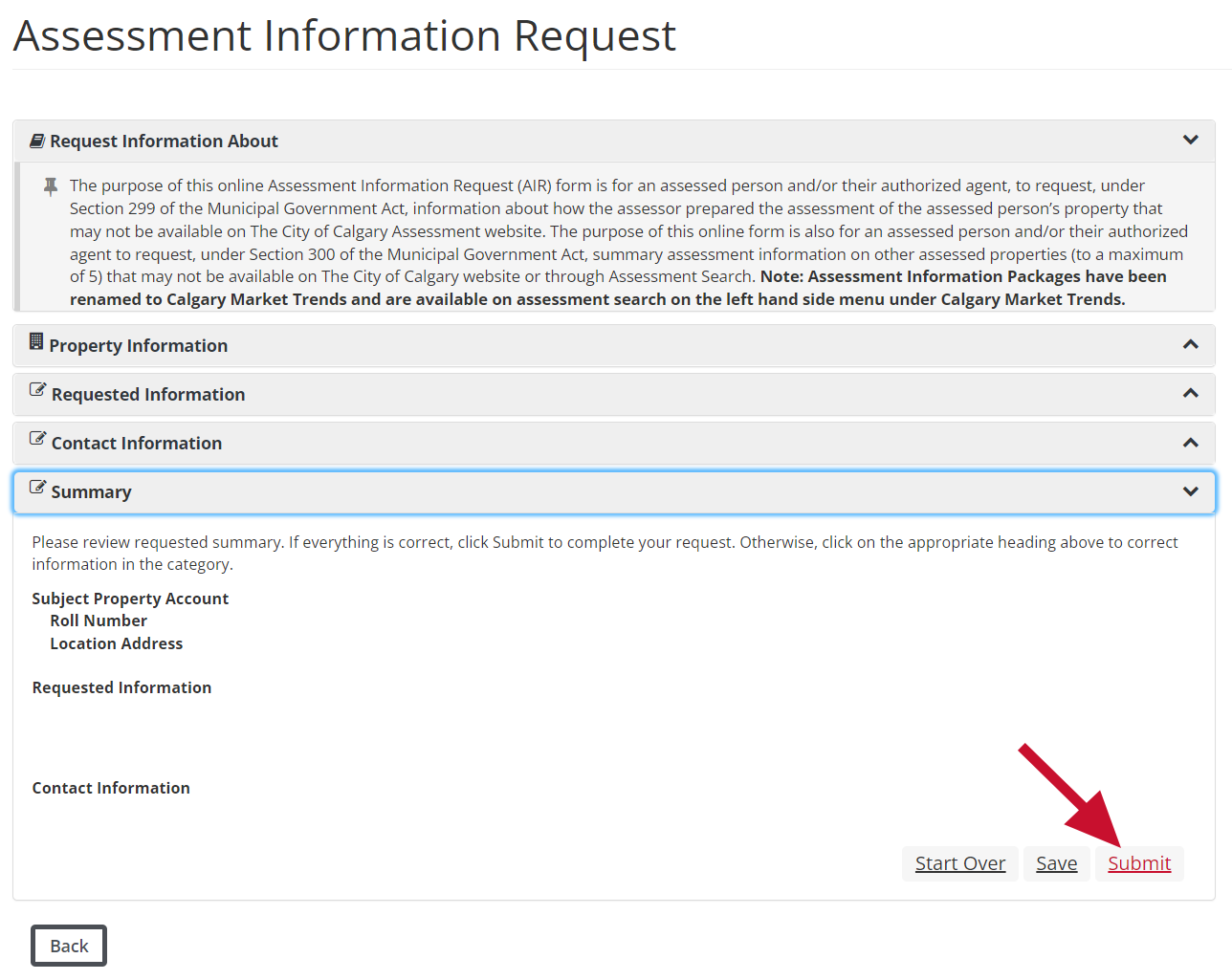
Task: Click the edit icon beside Summary heading
Action: (37, 488)
